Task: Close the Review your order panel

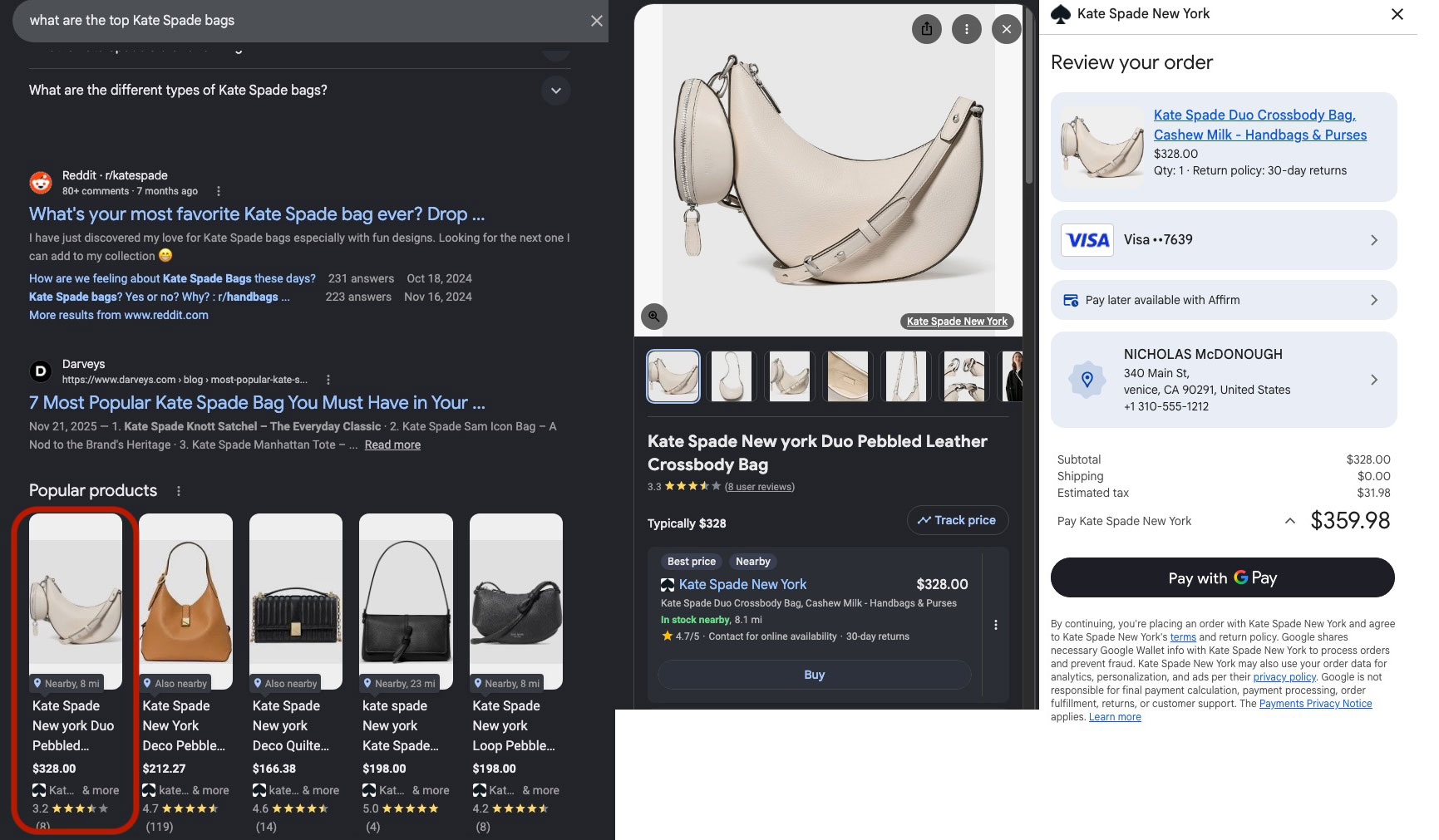Action: [x=1397, y=14]
